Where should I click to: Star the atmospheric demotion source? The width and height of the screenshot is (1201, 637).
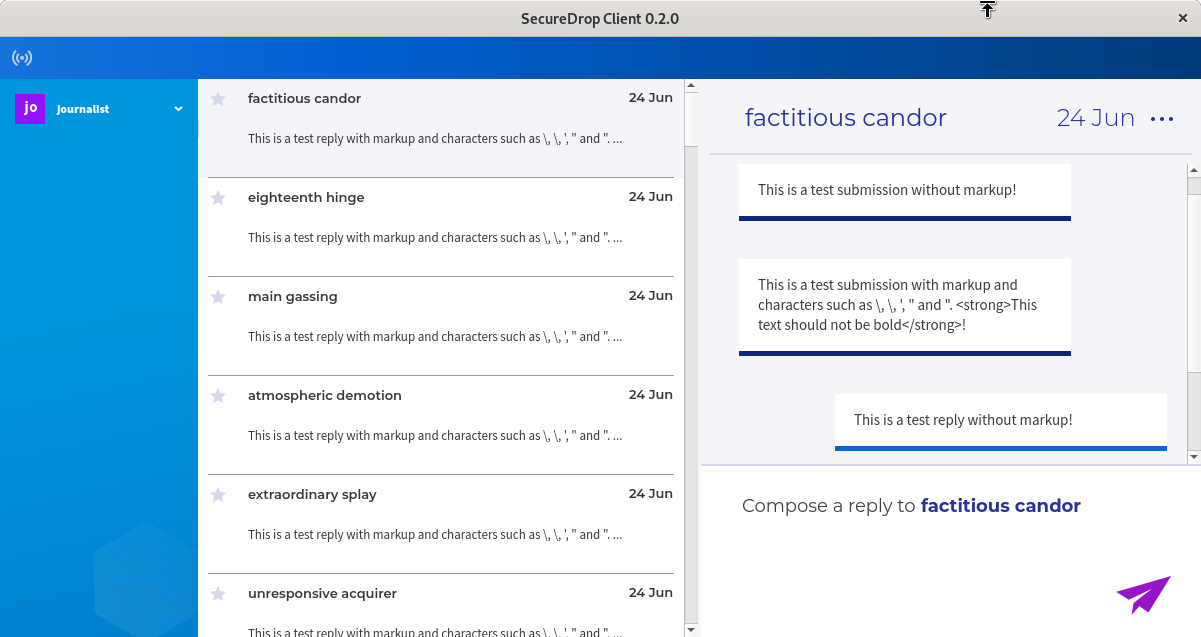pyautogui.click(x=218, y=396)
